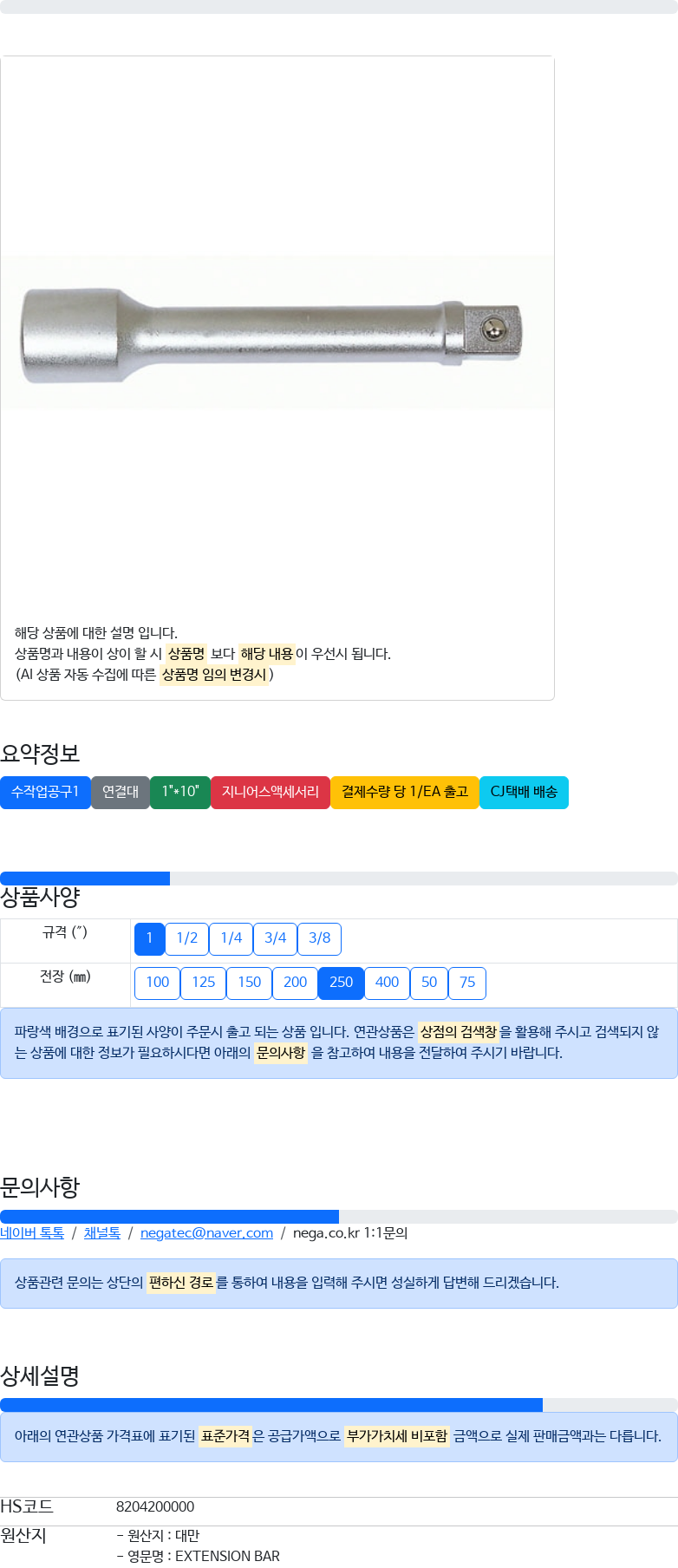The height and width of the screenshot is (1568, 678).
Task: Click the negatec@naver.com email link
Action: tap(206, 1233)
